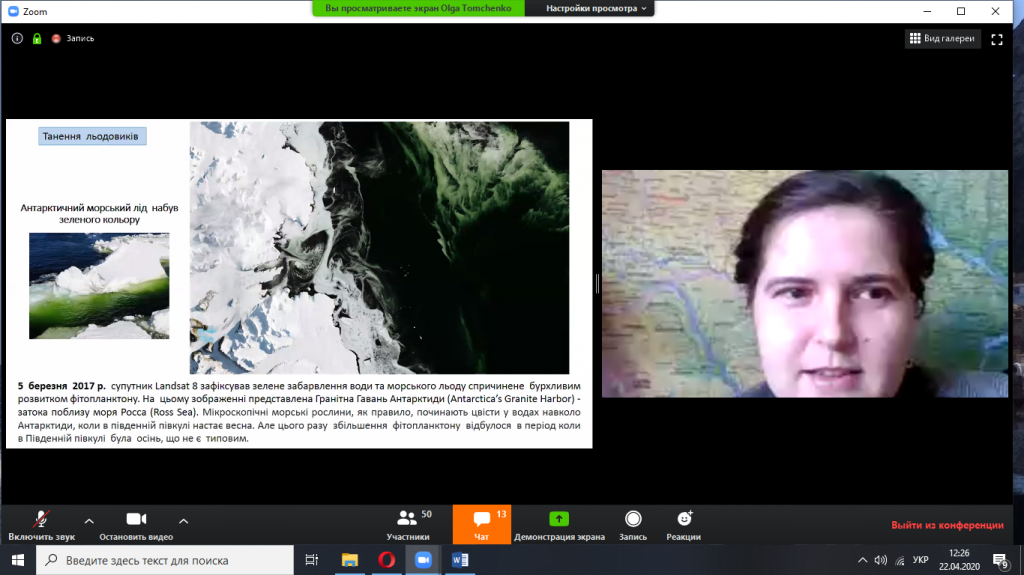The image size is (1024, 575).
Task: Click the Windows search box
Action: tap(165, 560)
